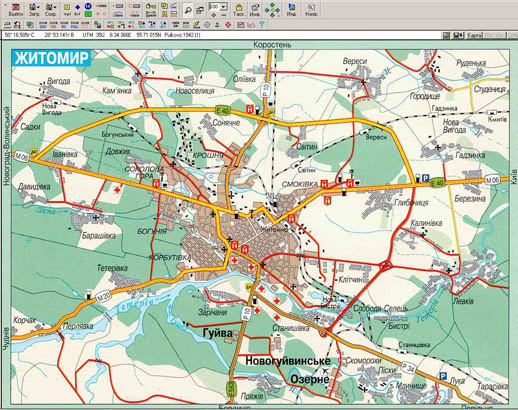Click the Инд. index map button
Screen dimensions: 518x410
291,10
